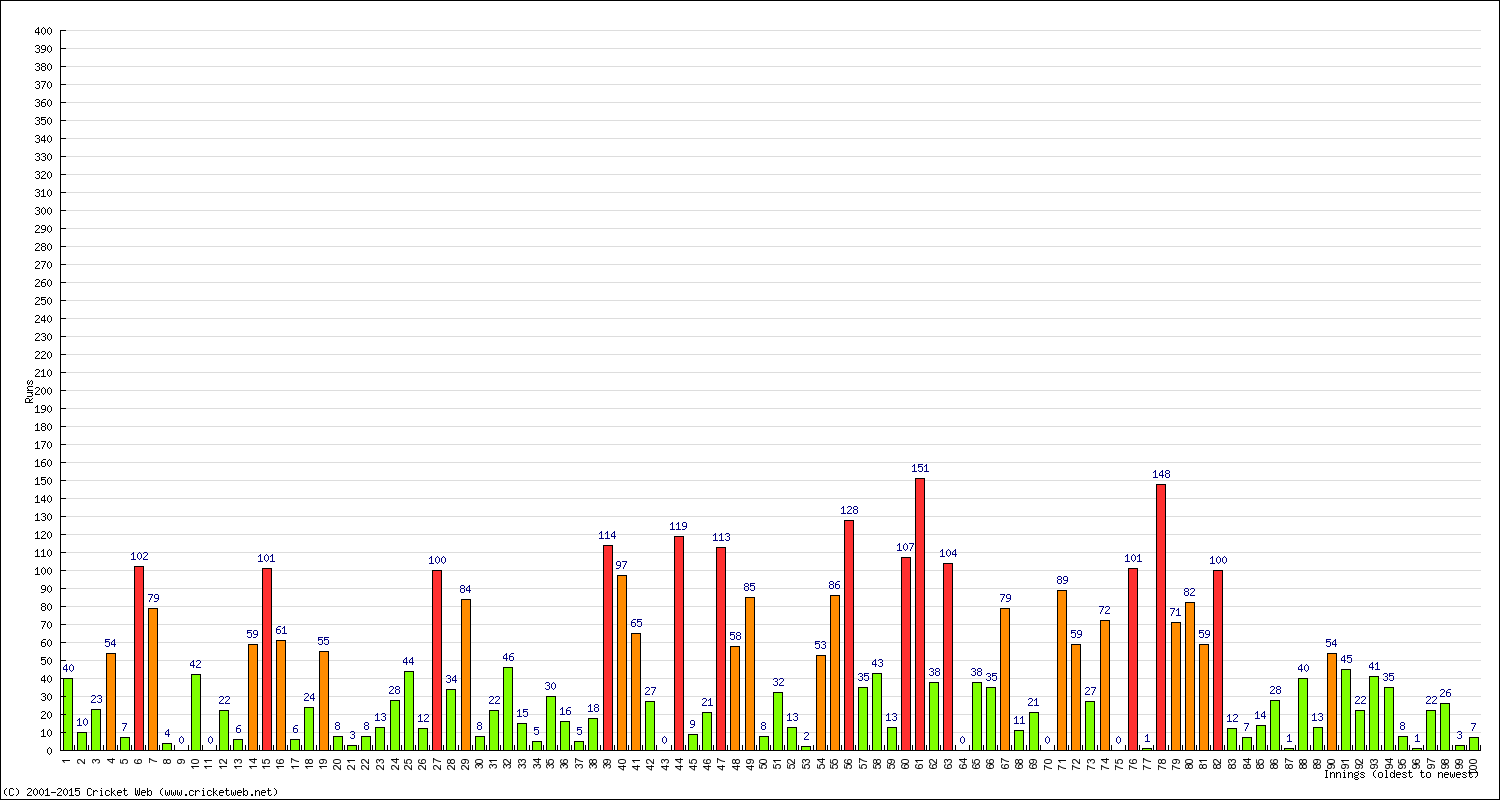Viewport: 1500px width, 800px height.
Task: Select the 200 label on the runs axis
Action: pyautogui.click(x=42, y=391)
